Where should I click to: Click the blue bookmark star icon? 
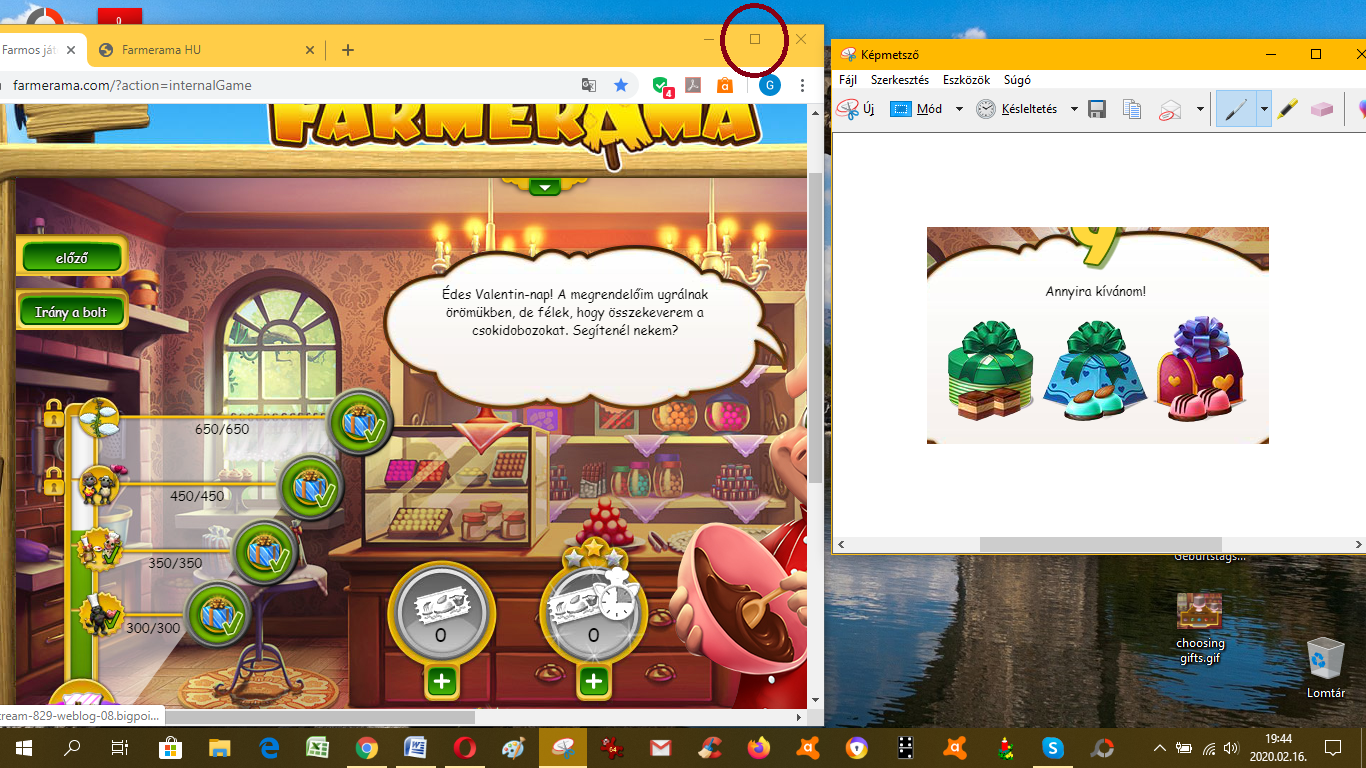tap(621, 86)
